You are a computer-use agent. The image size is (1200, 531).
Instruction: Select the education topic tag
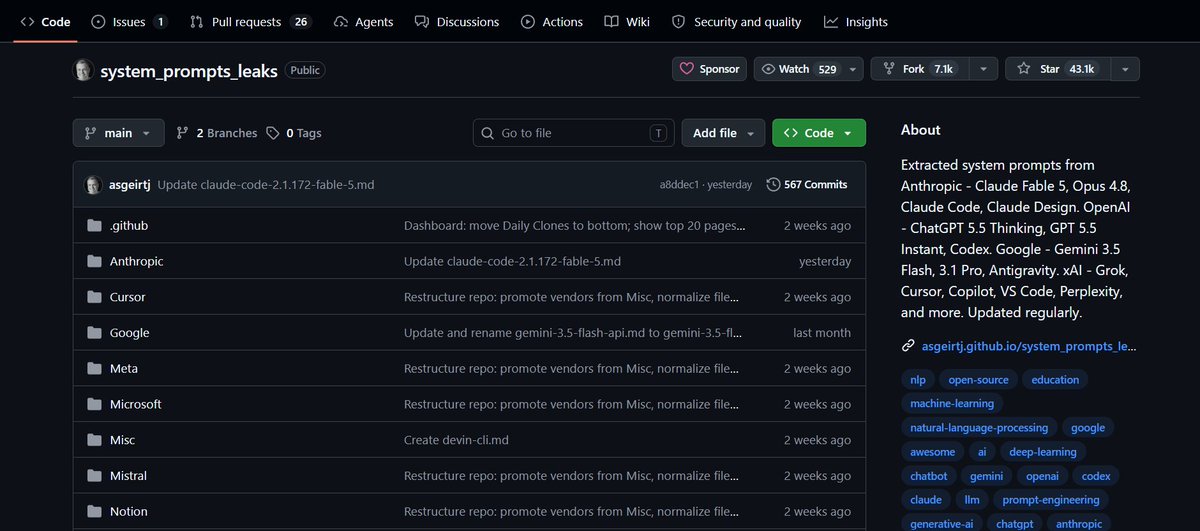click(x=1056, y=380)
